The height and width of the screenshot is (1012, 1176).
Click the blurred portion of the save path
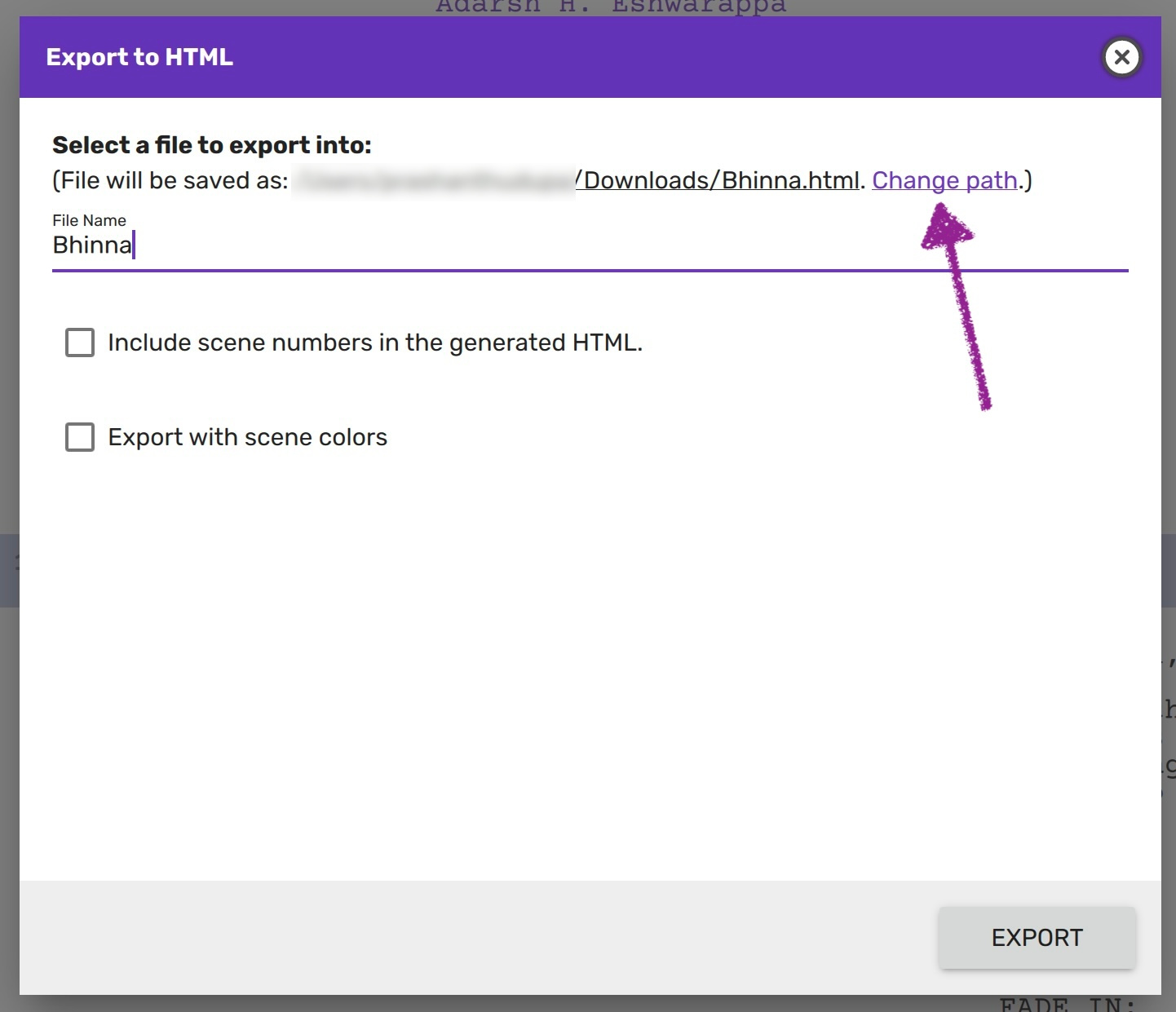[434, 180]
